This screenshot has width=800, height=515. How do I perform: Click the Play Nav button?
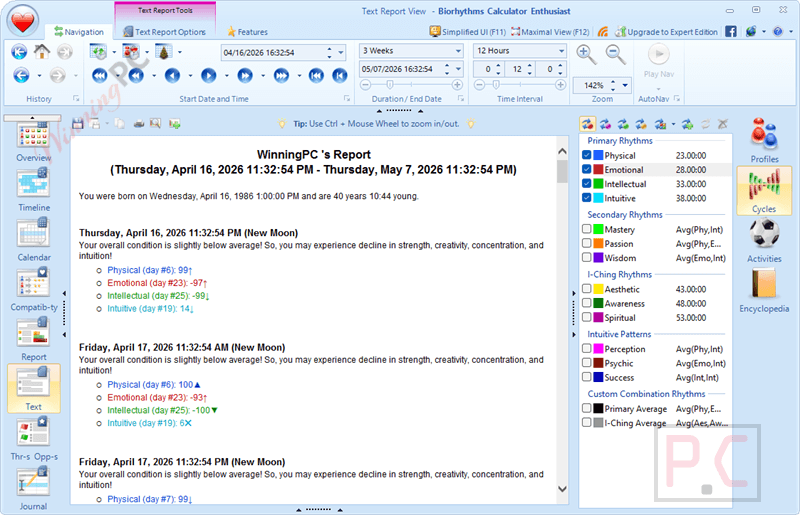[x=659, y=61]
